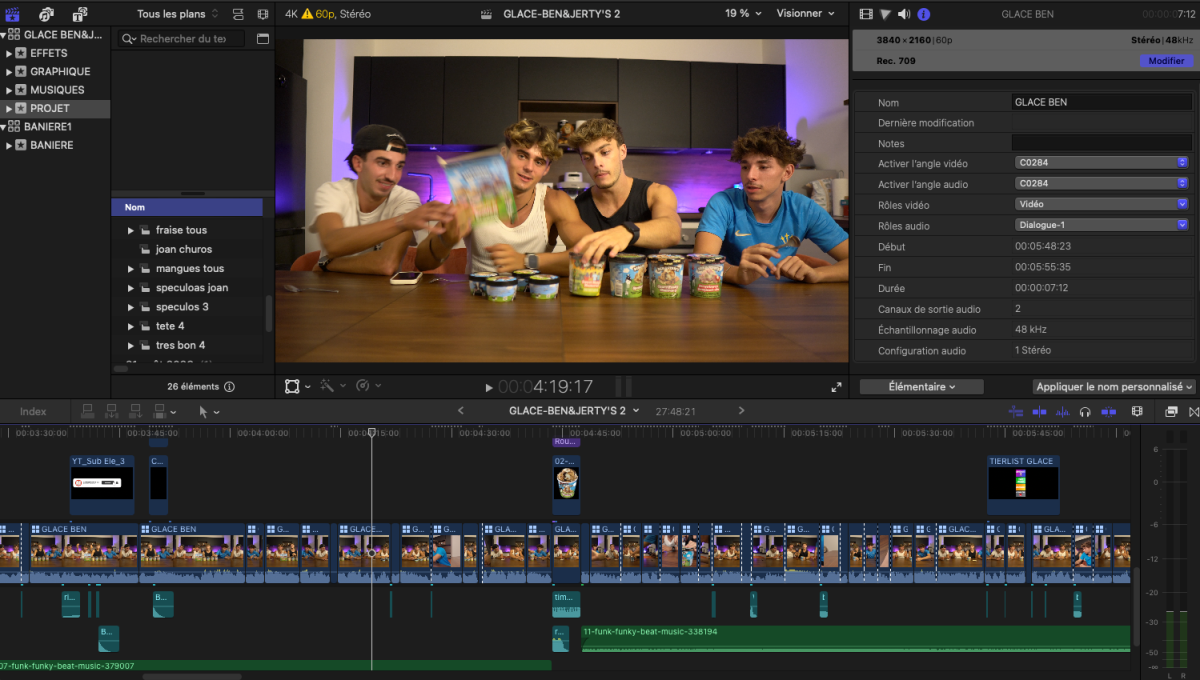Show the Libraries sidebar

[13, 14]
